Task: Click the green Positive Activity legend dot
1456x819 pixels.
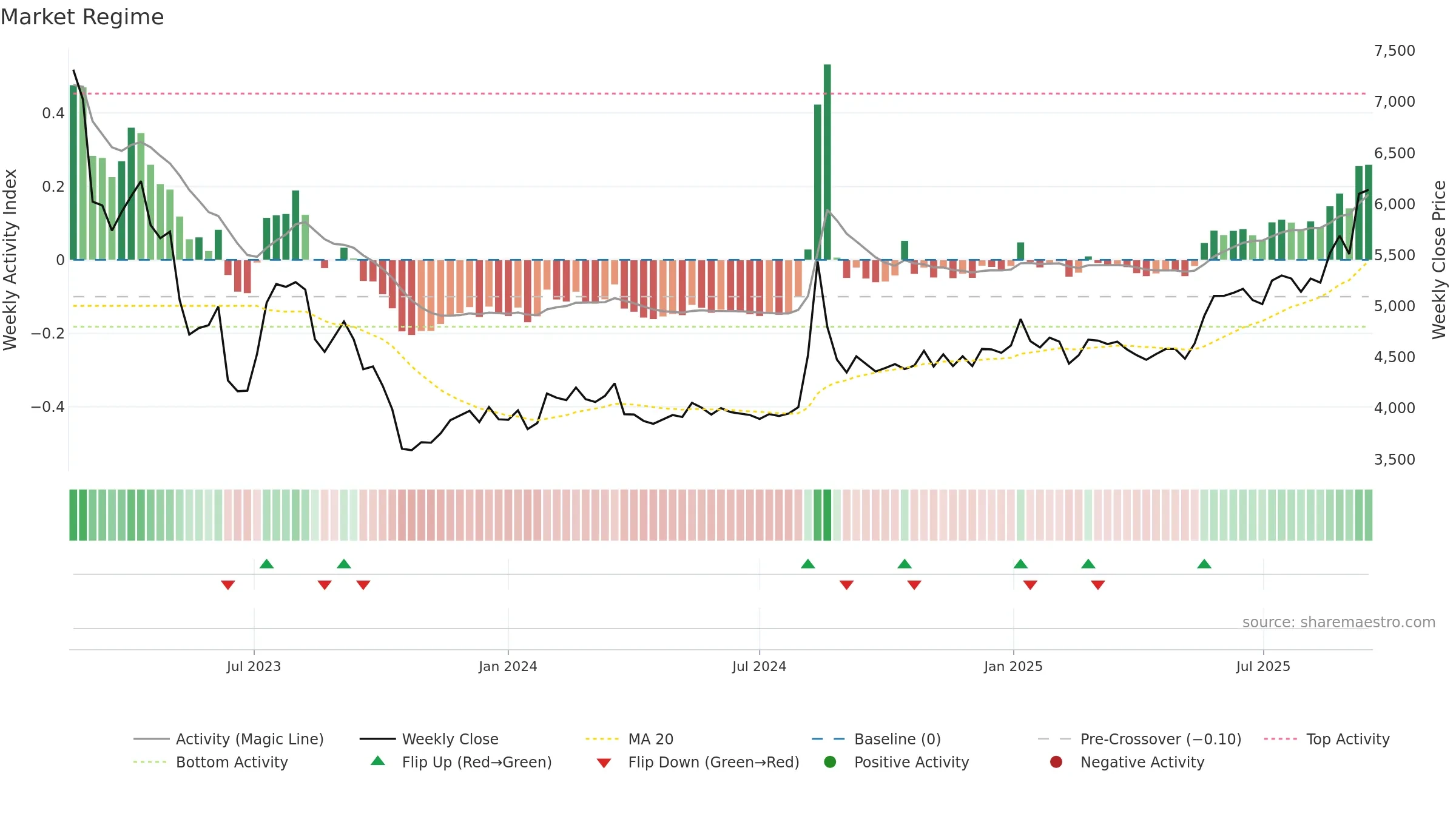Action: 831,762
